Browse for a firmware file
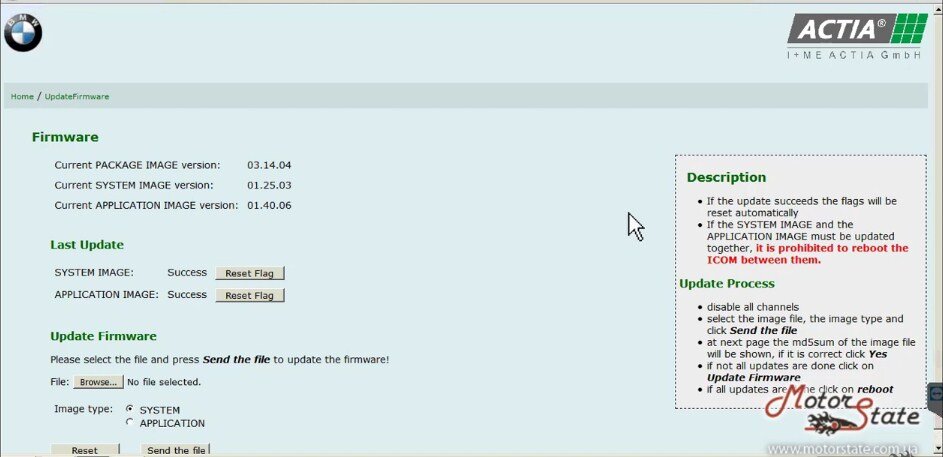943x457 pixels. tap(99, 382)
